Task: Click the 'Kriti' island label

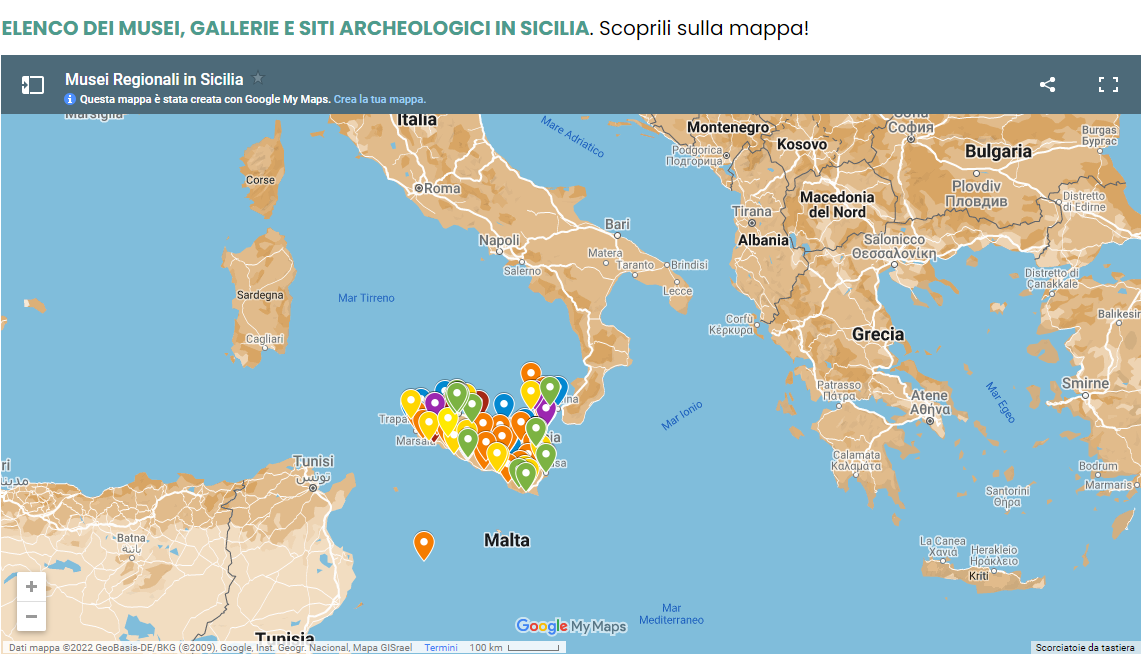Action: click(x=979, y=575)
